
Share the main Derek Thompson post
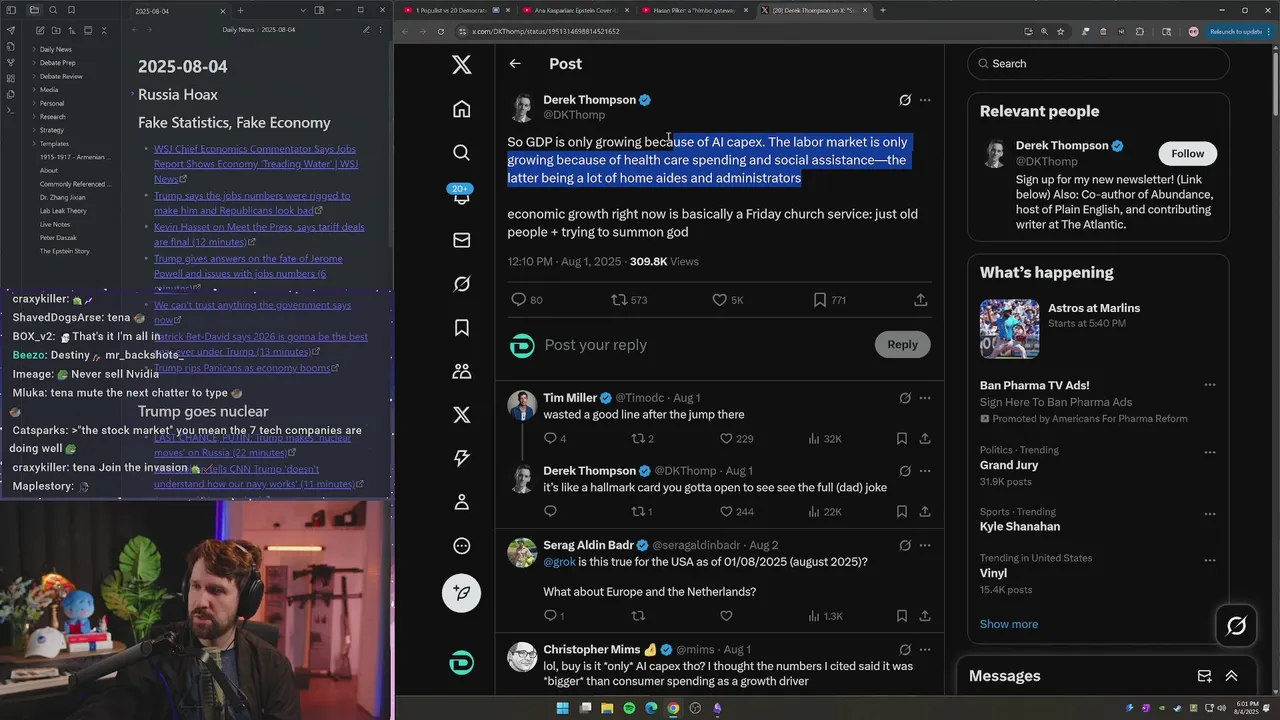click(920, 300)
